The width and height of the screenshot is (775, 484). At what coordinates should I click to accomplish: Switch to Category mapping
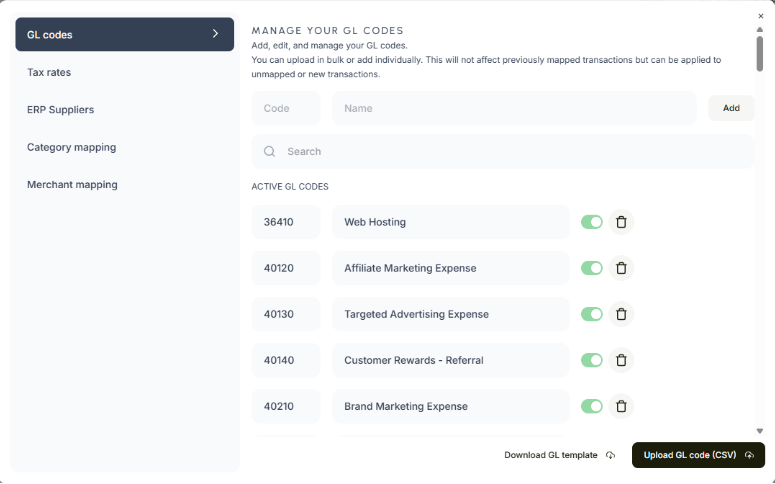tap(71, 147)
